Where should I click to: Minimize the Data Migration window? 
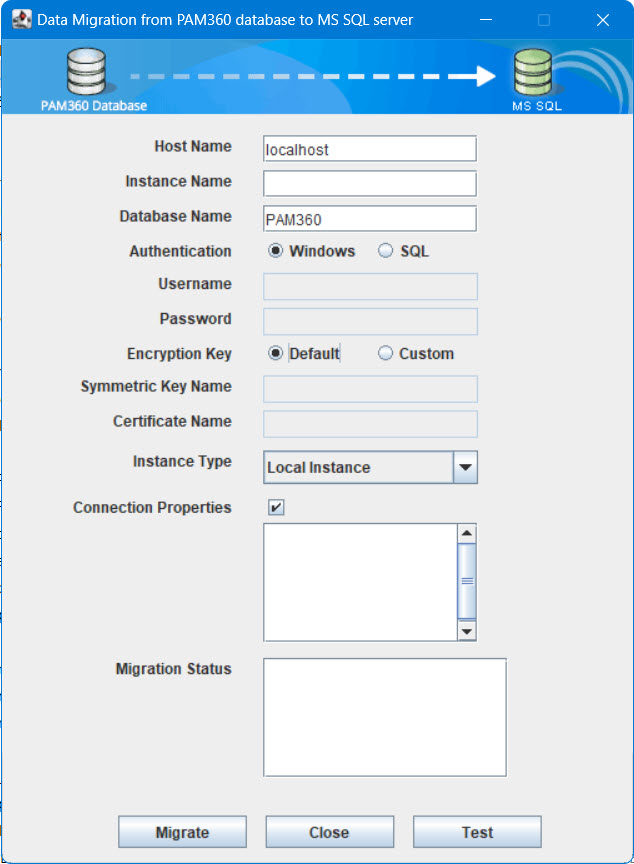[486, 20]
